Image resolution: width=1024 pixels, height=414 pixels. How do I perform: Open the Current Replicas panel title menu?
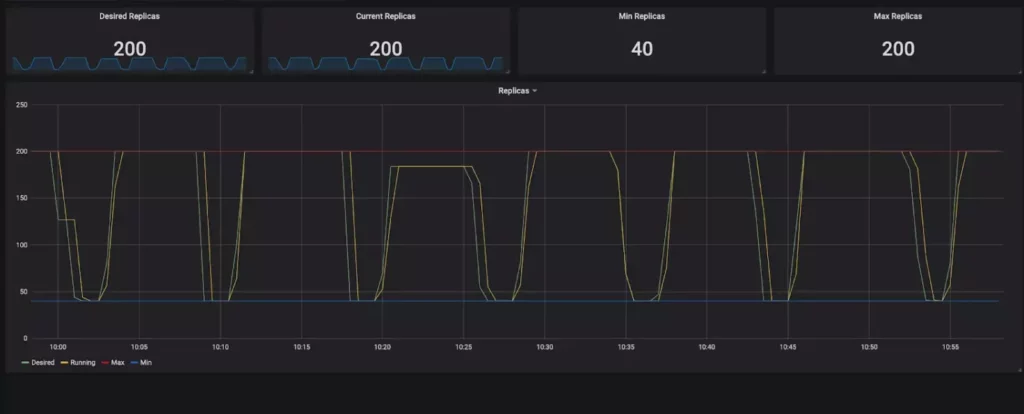[386, 17]
